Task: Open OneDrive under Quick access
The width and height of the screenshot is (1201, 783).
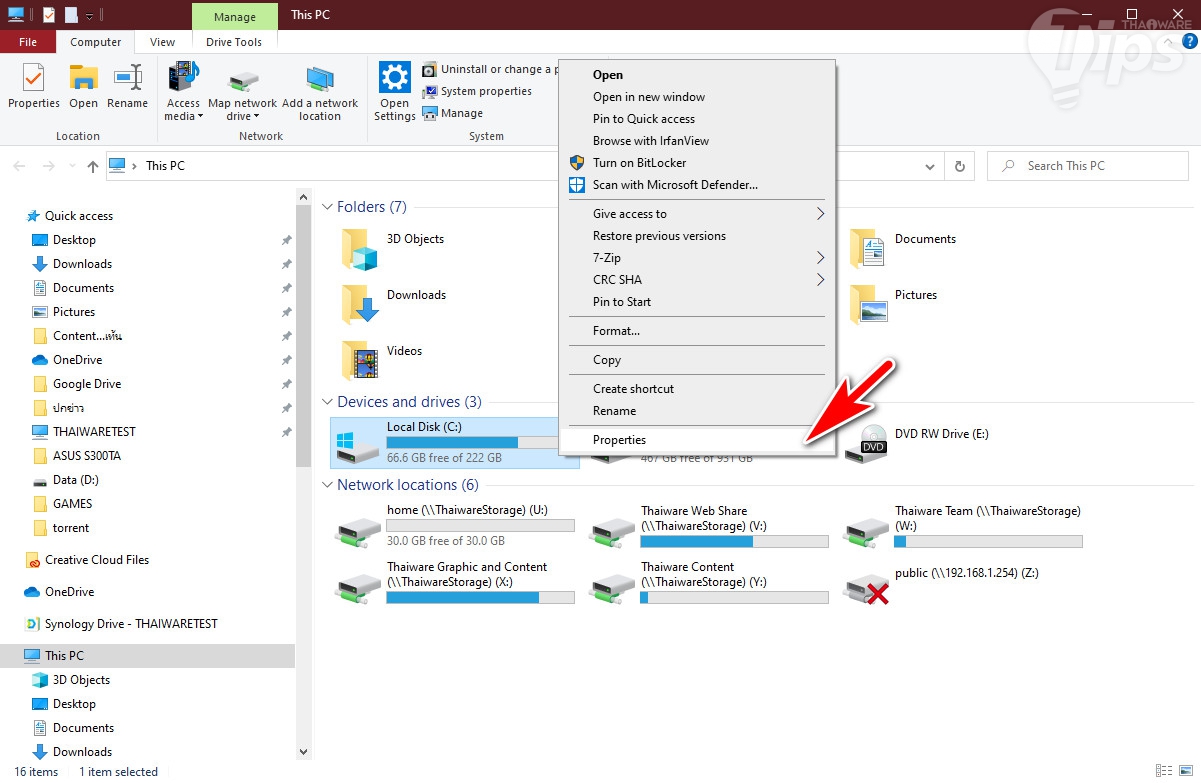Action: coord(67,360)
